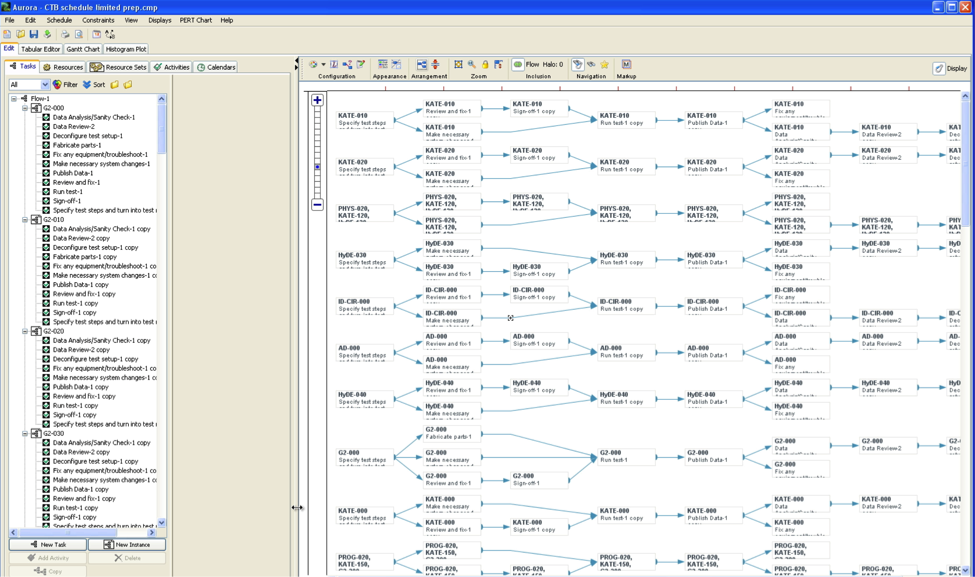Click the Save disk icon in toolbar

(33, 34)
